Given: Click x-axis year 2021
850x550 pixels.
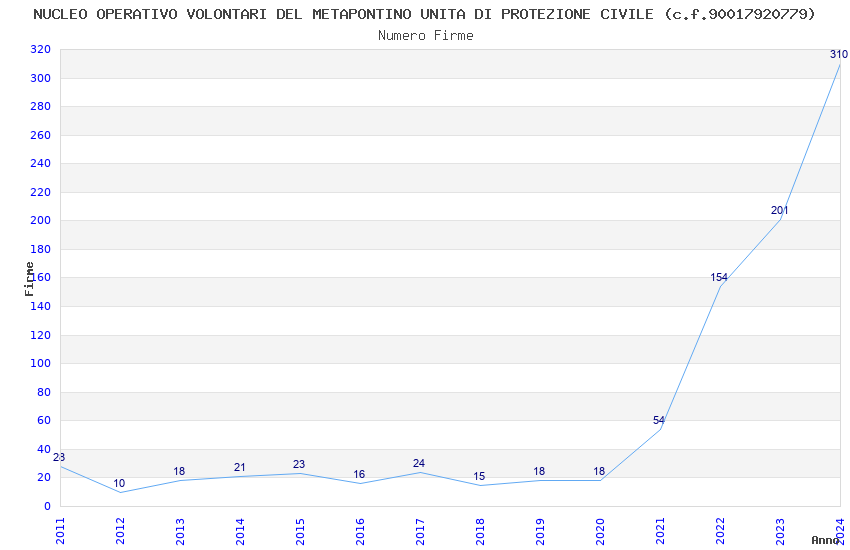Looking at the screenshot, I should 660,531.
